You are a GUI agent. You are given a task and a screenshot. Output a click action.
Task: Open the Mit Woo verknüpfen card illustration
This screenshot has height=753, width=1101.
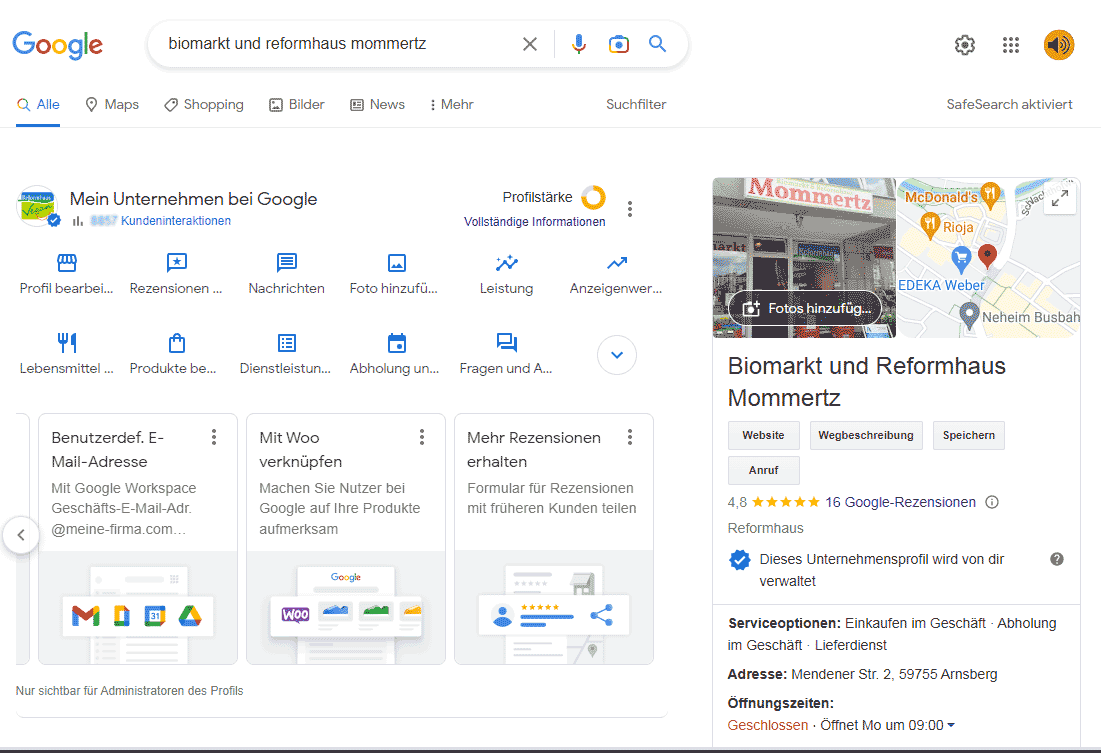coord(346,608)
